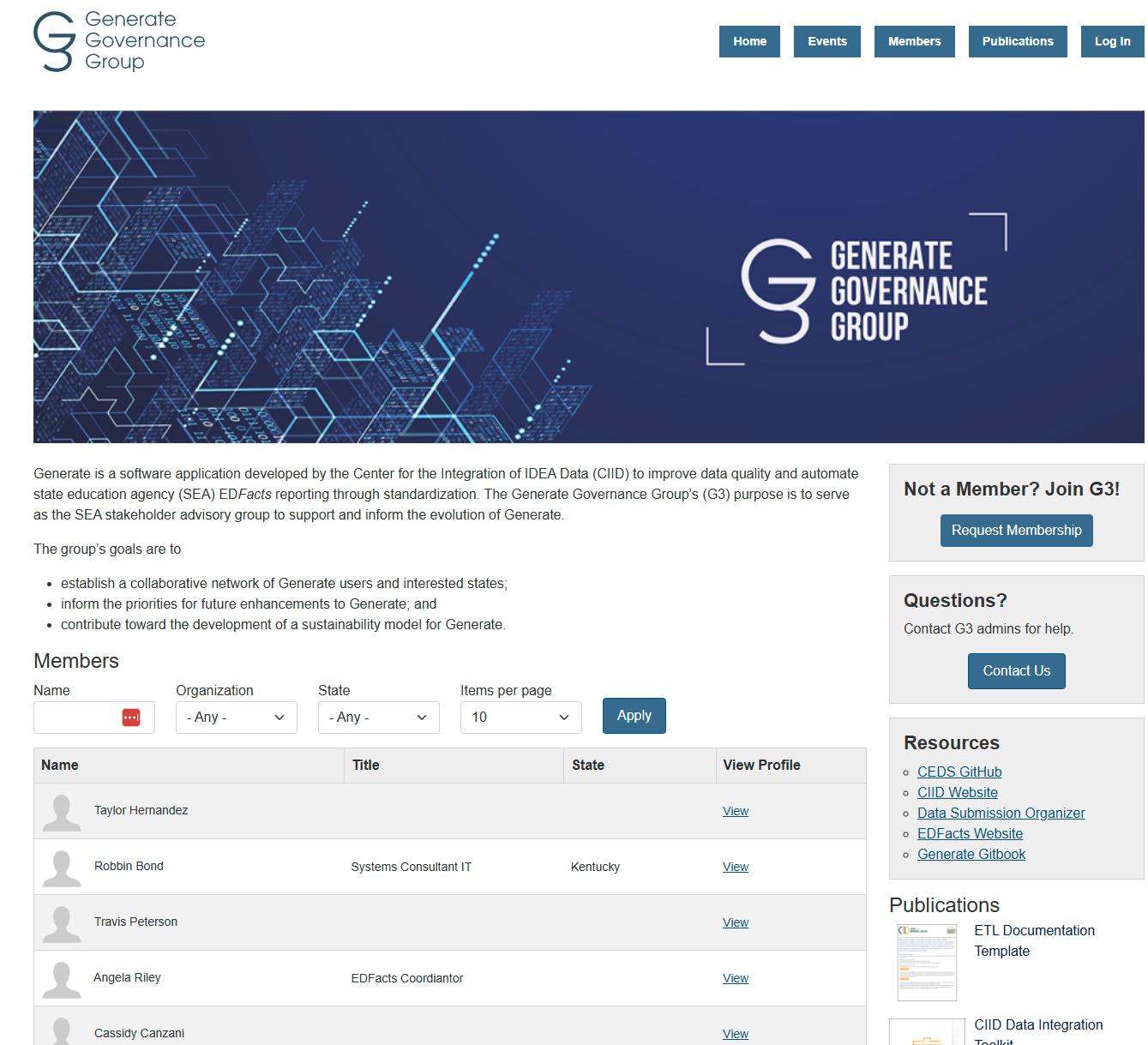Click the password manager icon in Name field
Screen dimensions: 1148x1045
coord(131,718)
